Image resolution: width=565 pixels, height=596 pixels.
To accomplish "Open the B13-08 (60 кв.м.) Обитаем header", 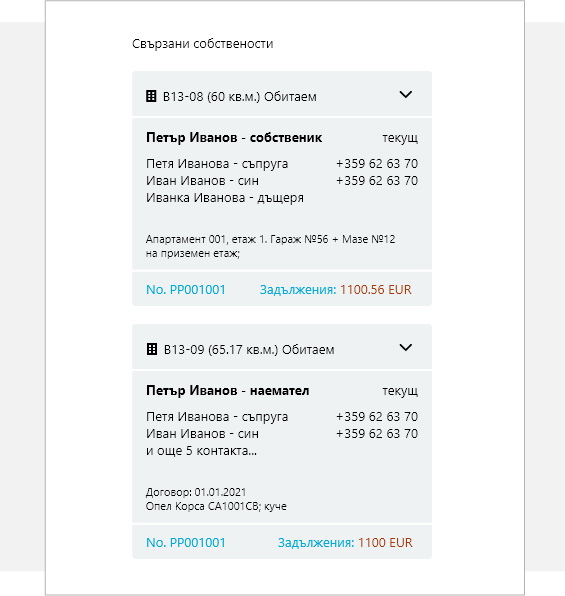I will point(282,94).
